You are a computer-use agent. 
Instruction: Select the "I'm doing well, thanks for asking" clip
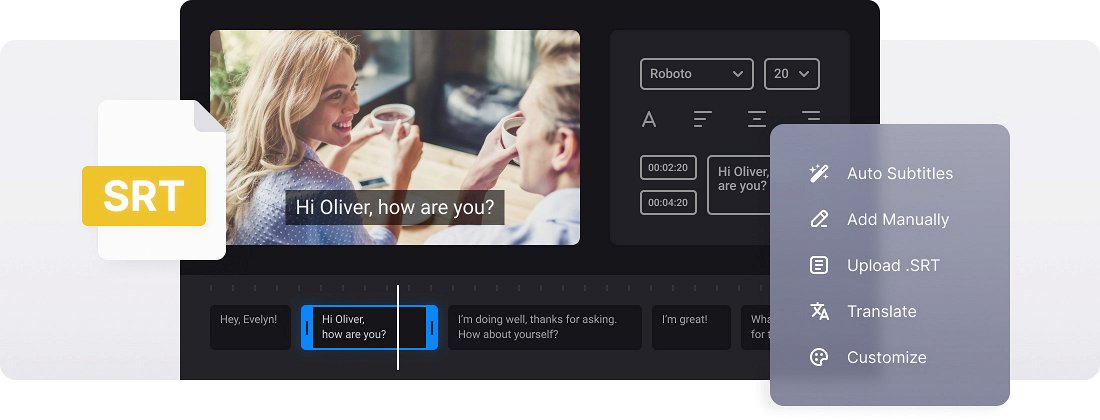pos(544,327)
